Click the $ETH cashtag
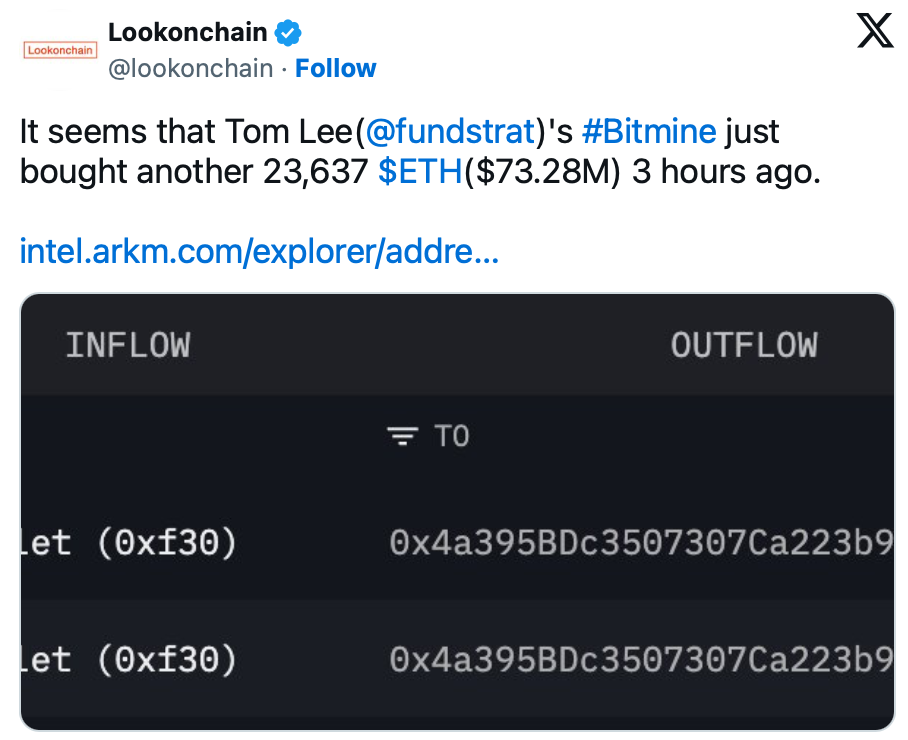The width and height of the screenshot is (908, 740). click(420, 172)
